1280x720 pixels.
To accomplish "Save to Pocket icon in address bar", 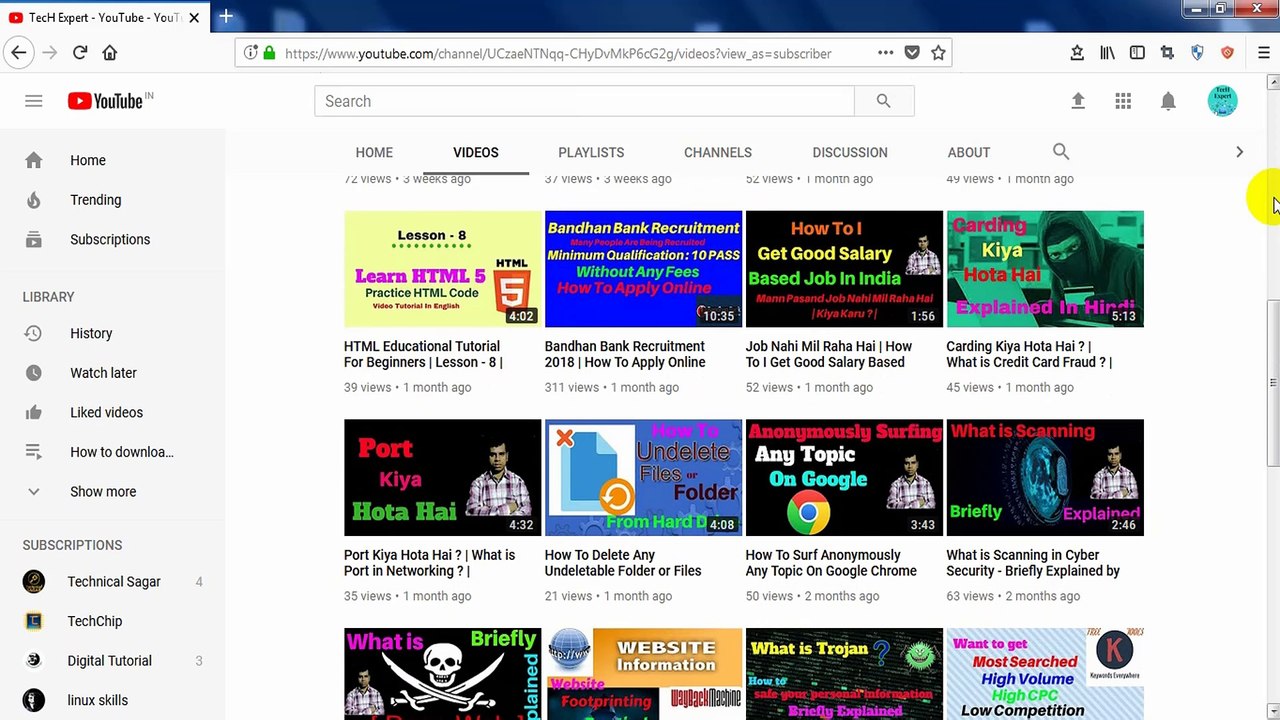I will point(912,53).
